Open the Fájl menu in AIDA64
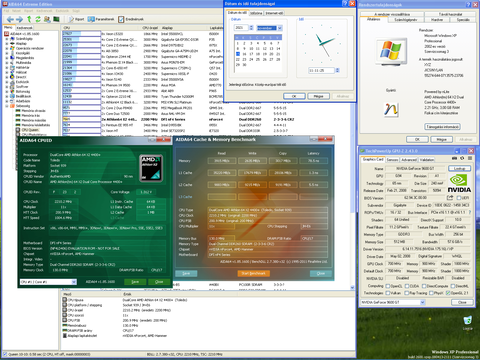 coord(6,11)
